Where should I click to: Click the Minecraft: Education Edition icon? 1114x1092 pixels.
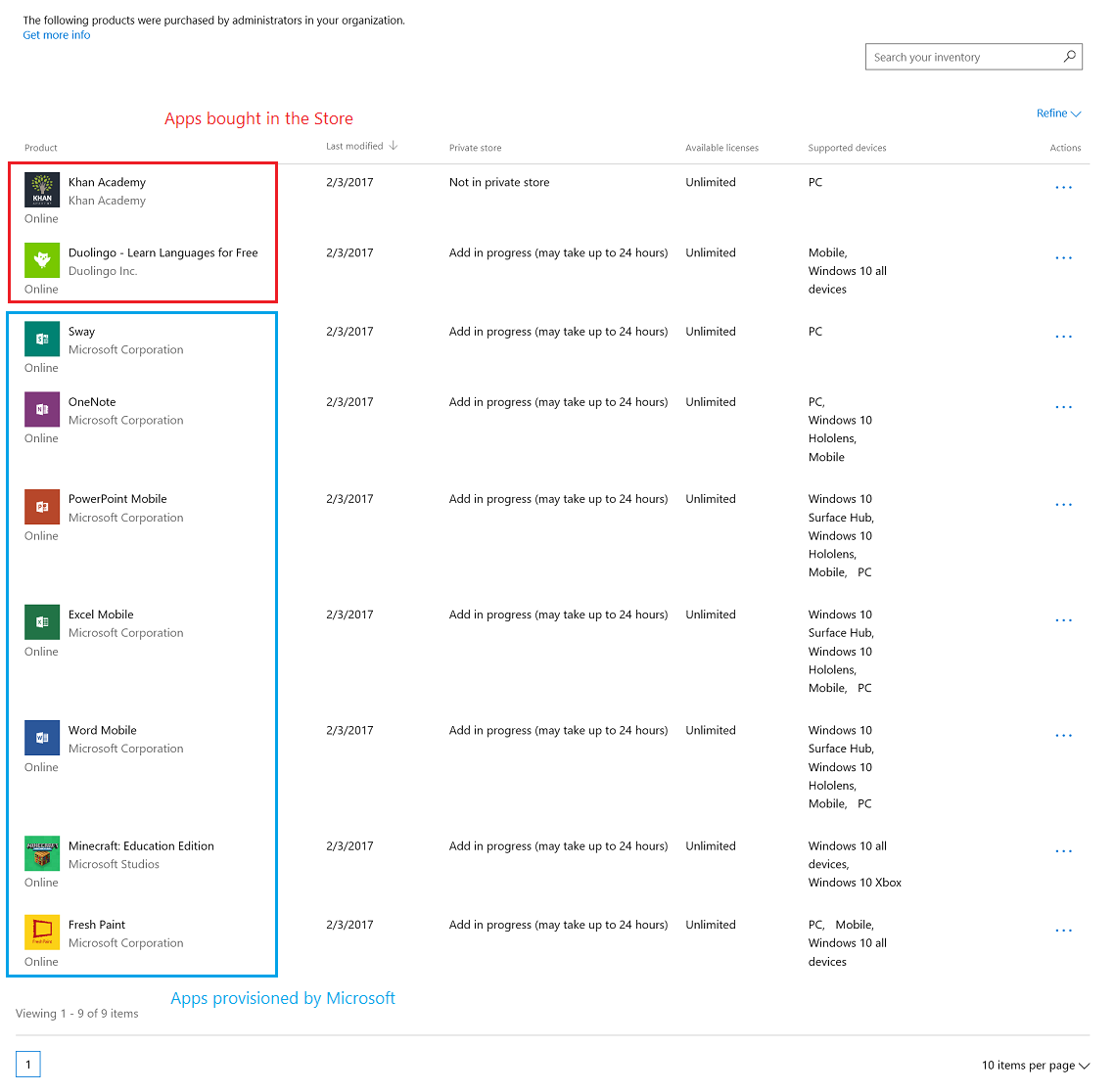(42, 854)
